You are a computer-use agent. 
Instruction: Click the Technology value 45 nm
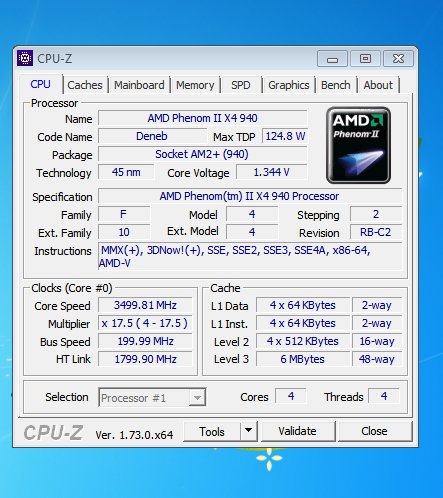coord(126,172)
